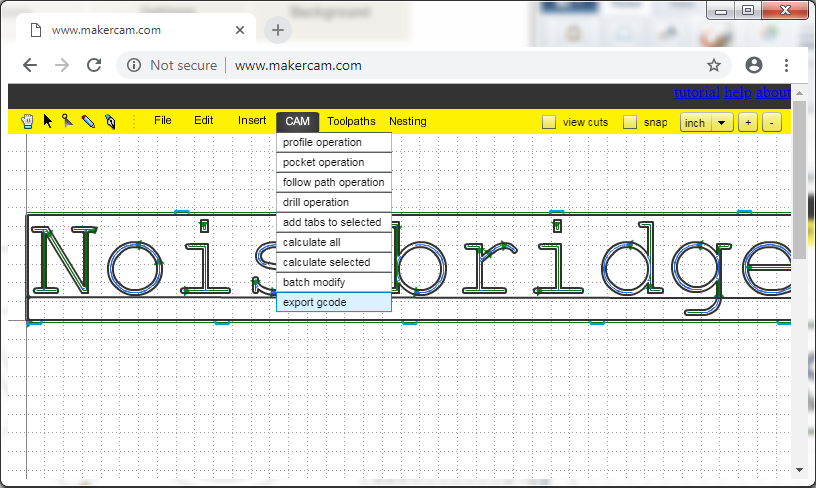Reload the makercam page
Image resolution: width=818 pixels, height=488 pixels.
point(94,65)
